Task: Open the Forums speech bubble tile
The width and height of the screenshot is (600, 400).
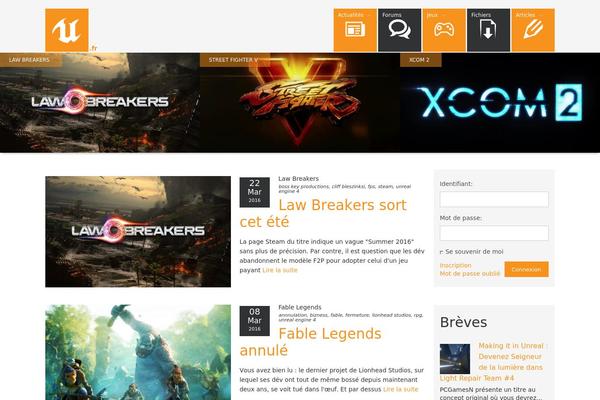Action: (x=399, y=30)
